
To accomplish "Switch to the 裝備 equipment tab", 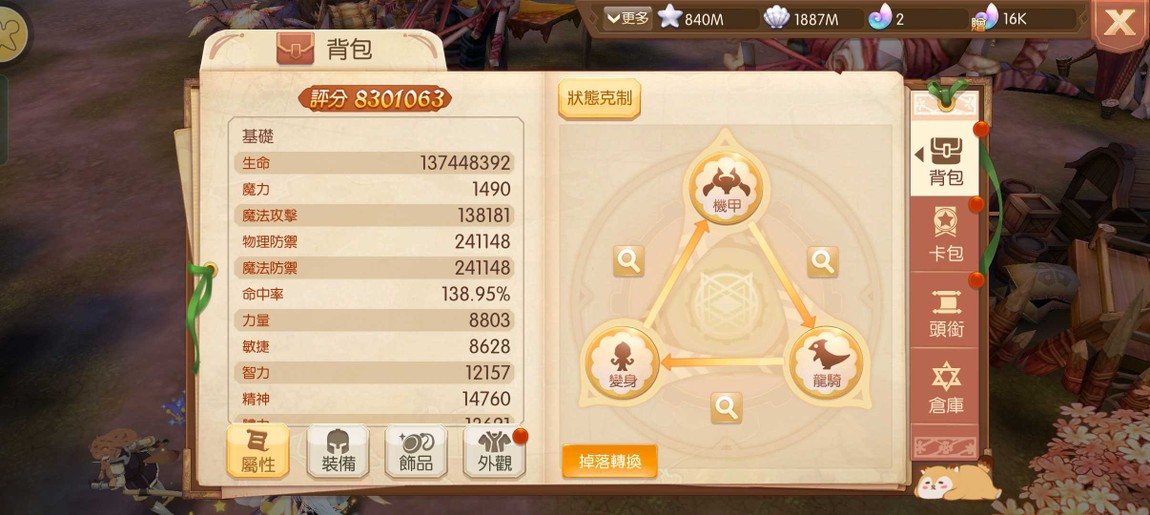I will point(337,450).
